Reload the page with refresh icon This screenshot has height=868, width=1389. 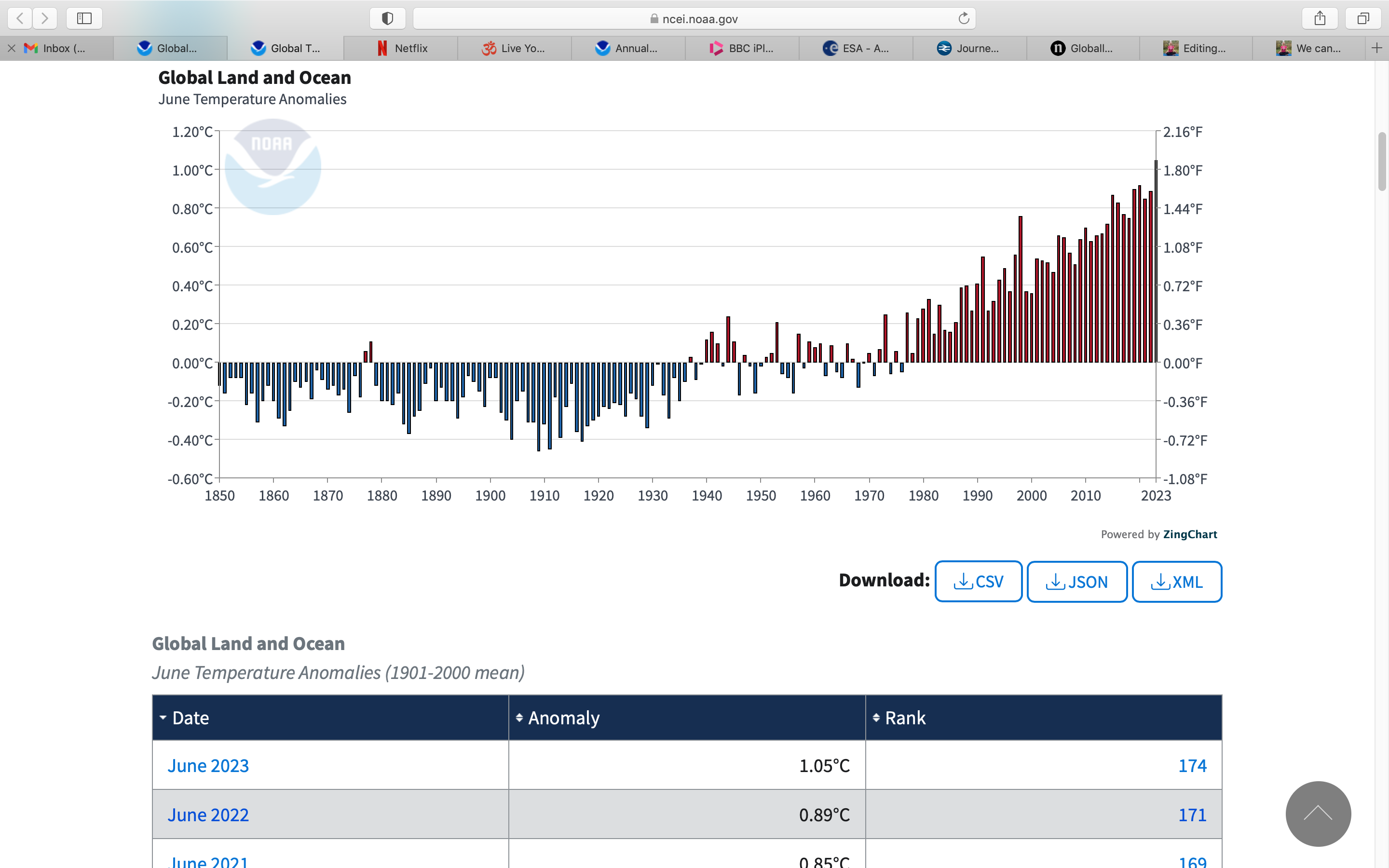964,18
